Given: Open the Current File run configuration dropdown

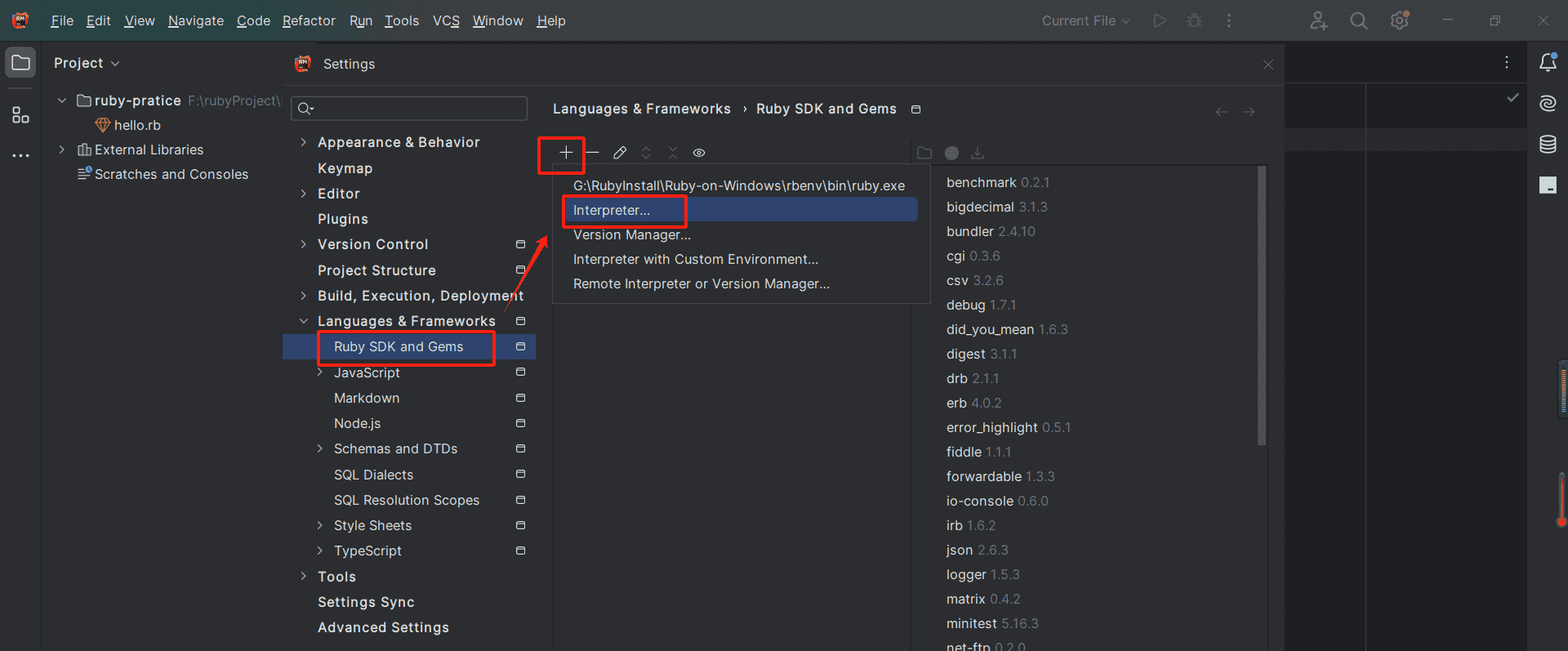Looking at the screenshot, I should (x=1086, y=20).
